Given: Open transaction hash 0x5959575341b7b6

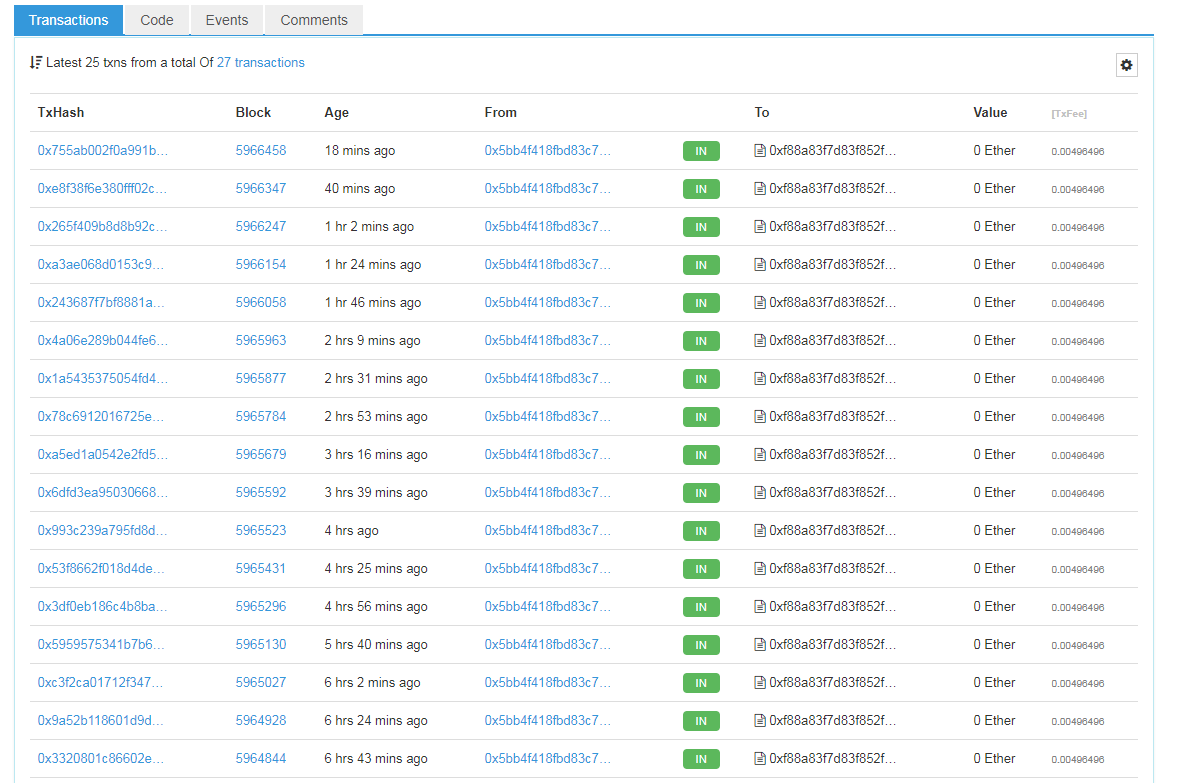Looking at the screenshot, I should point(101,644).
